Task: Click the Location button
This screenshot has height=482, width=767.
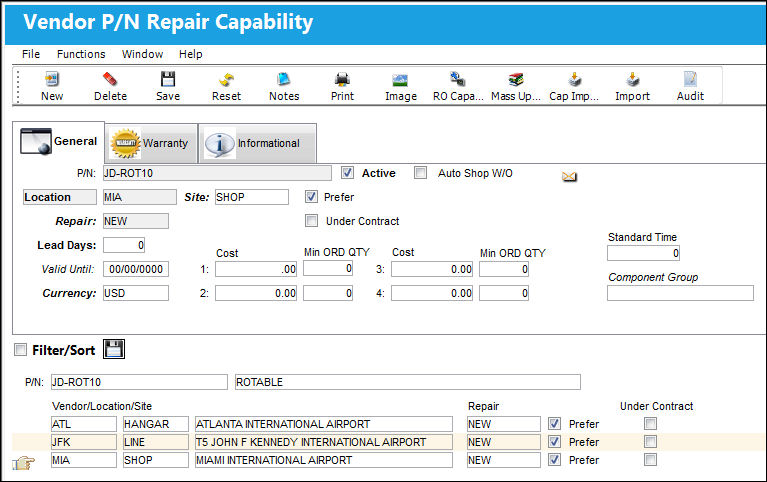Action: click(x=60, y=197)
